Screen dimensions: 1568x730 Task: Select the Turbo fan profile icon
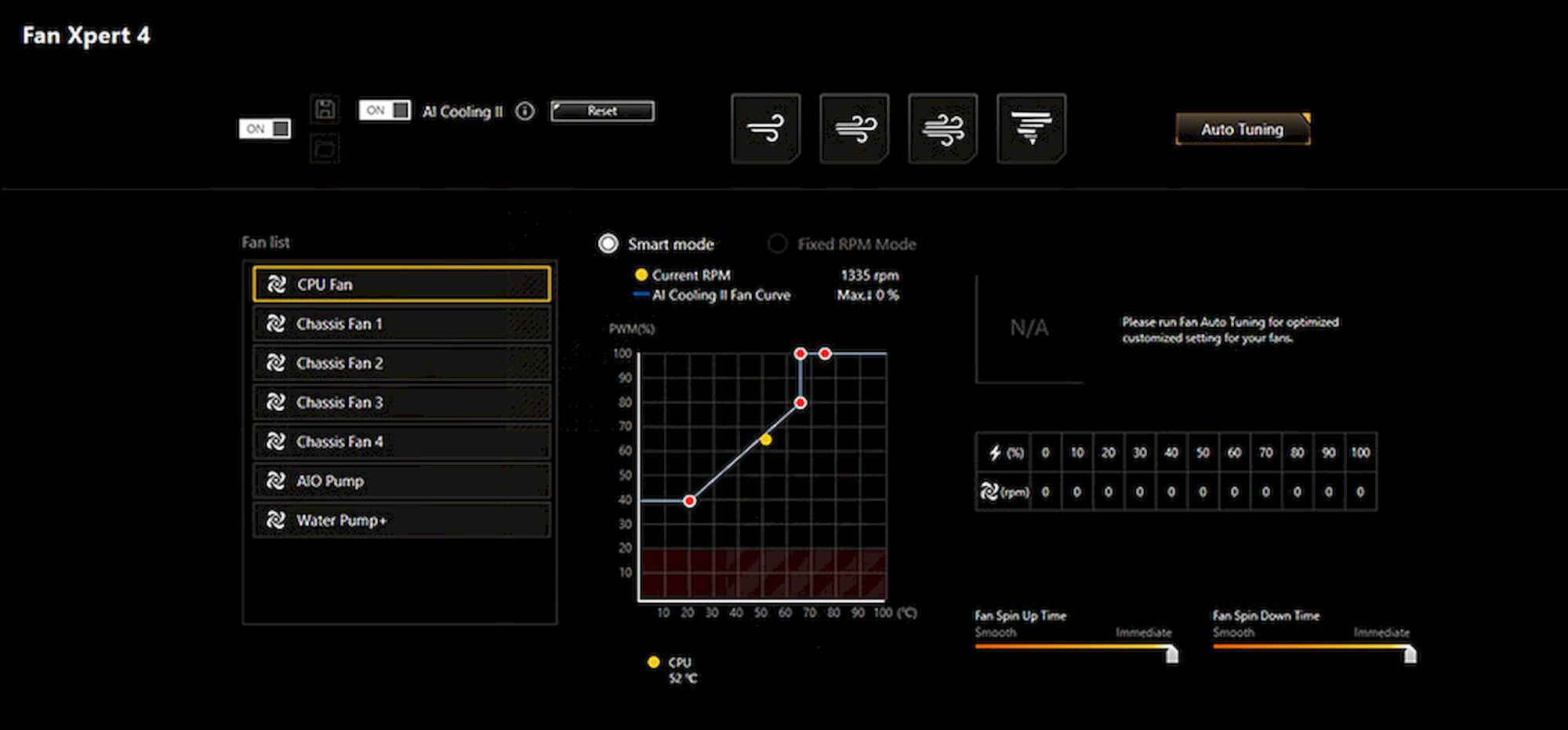coord(943,129)
